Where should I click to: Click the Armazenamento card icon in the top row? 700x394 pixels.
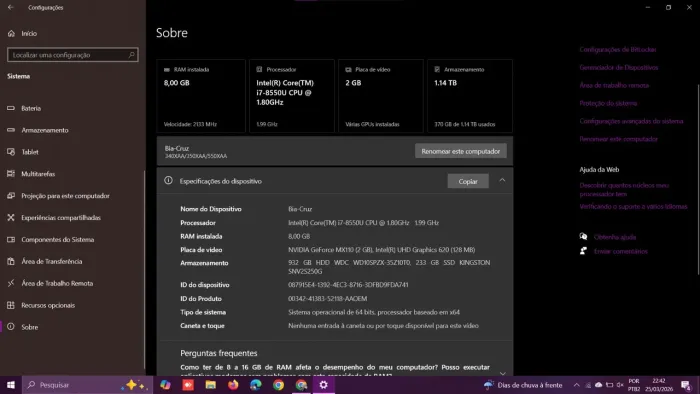pyautogui.click(x=437, y=70)
